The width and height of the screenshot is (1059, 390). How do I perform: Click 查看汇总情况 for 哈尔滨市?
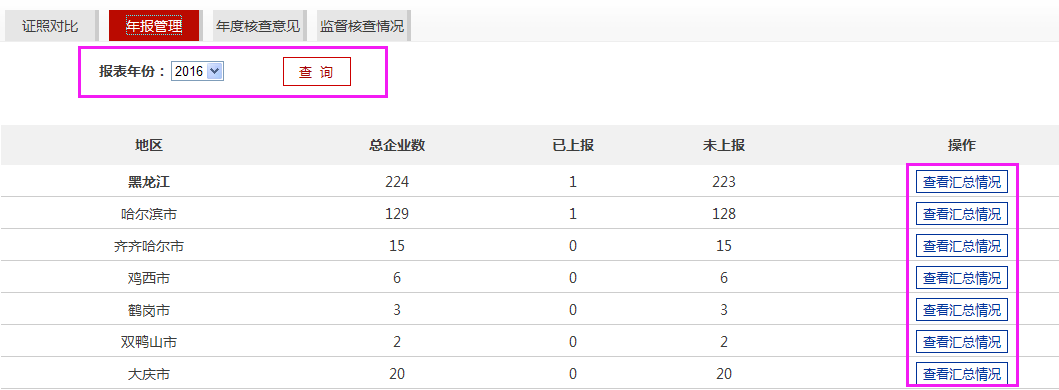coord(962,214)
